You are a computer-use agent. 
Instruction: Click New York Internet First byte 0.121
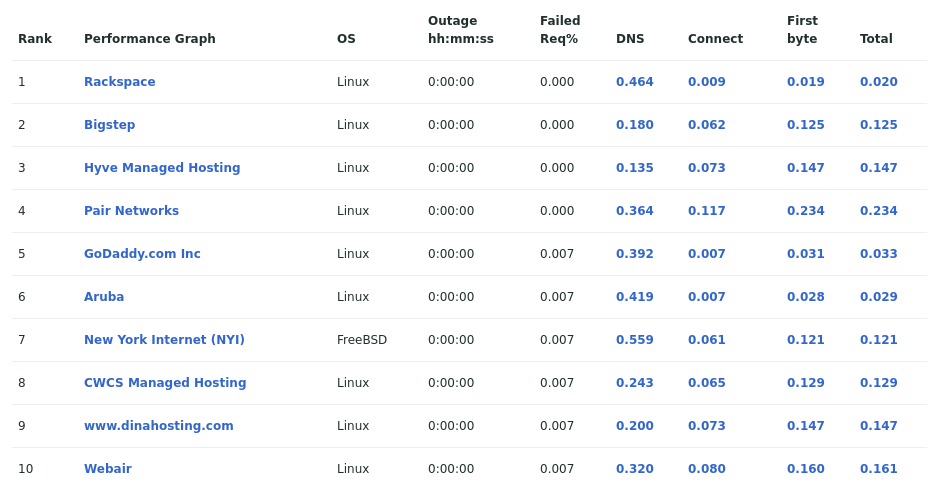click(805, 340)
